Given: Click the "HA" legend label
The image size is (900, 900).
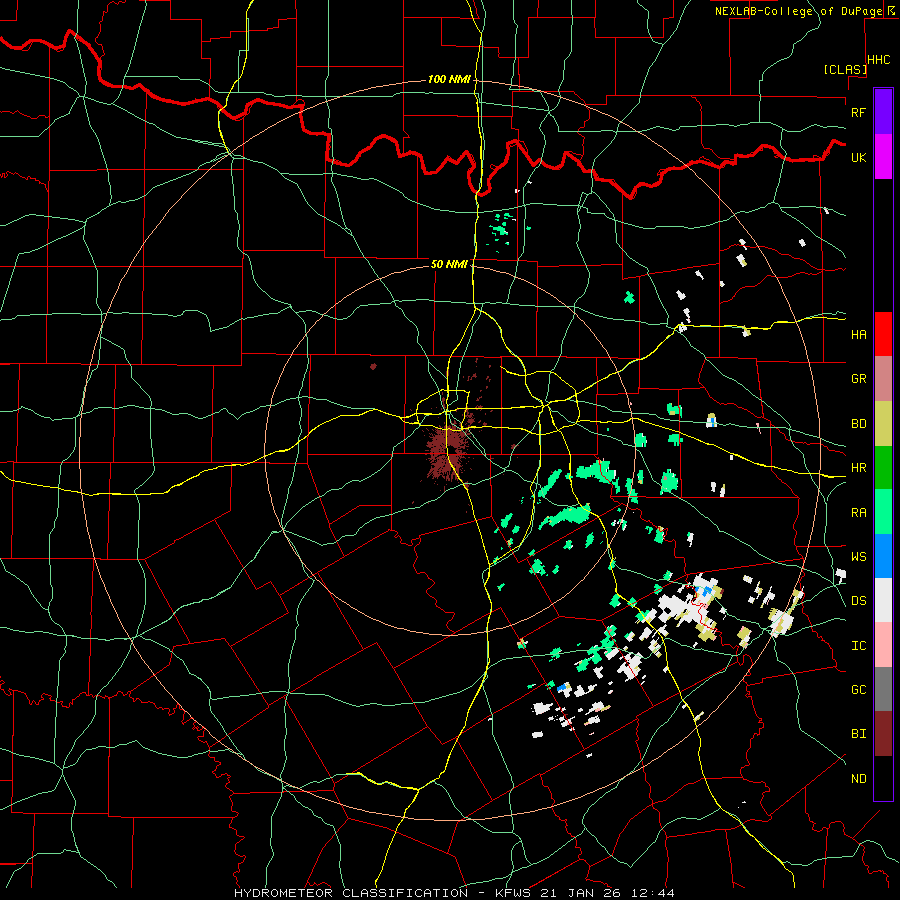Looking at the screenshot, I should (x=858, y=335).
